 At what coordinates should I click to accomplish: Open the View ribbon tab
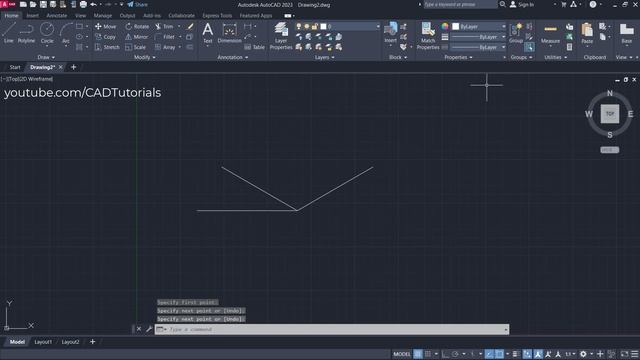[x=80, y=16]
